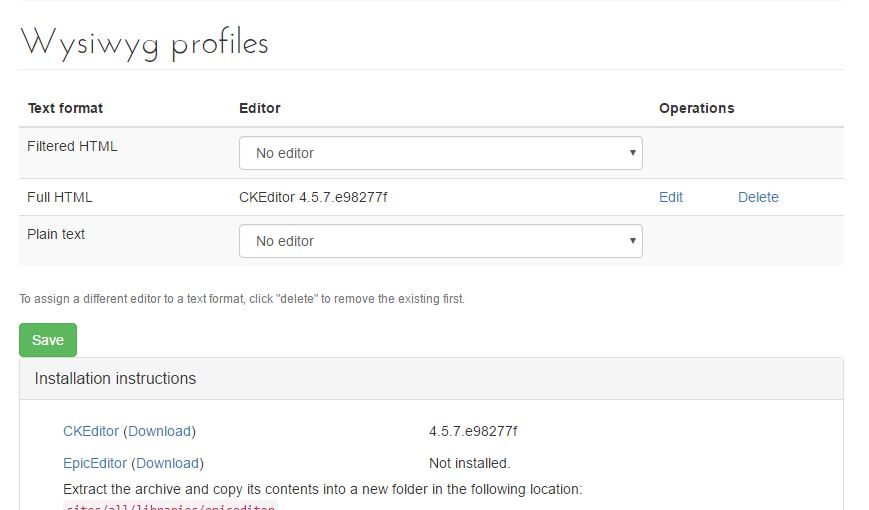
Task: Click Download link next to CKEditor
Action: pos(160,431)
